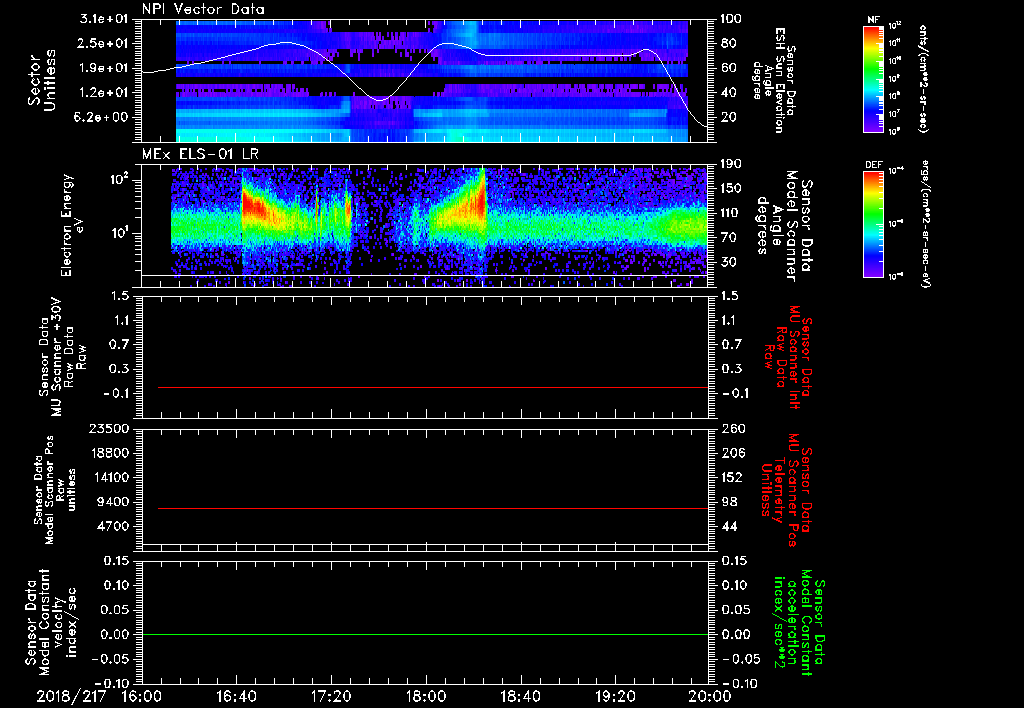The image size is (1024, 708).
Task: Click the "206" telemetry tick label
Action: (731, 453)
